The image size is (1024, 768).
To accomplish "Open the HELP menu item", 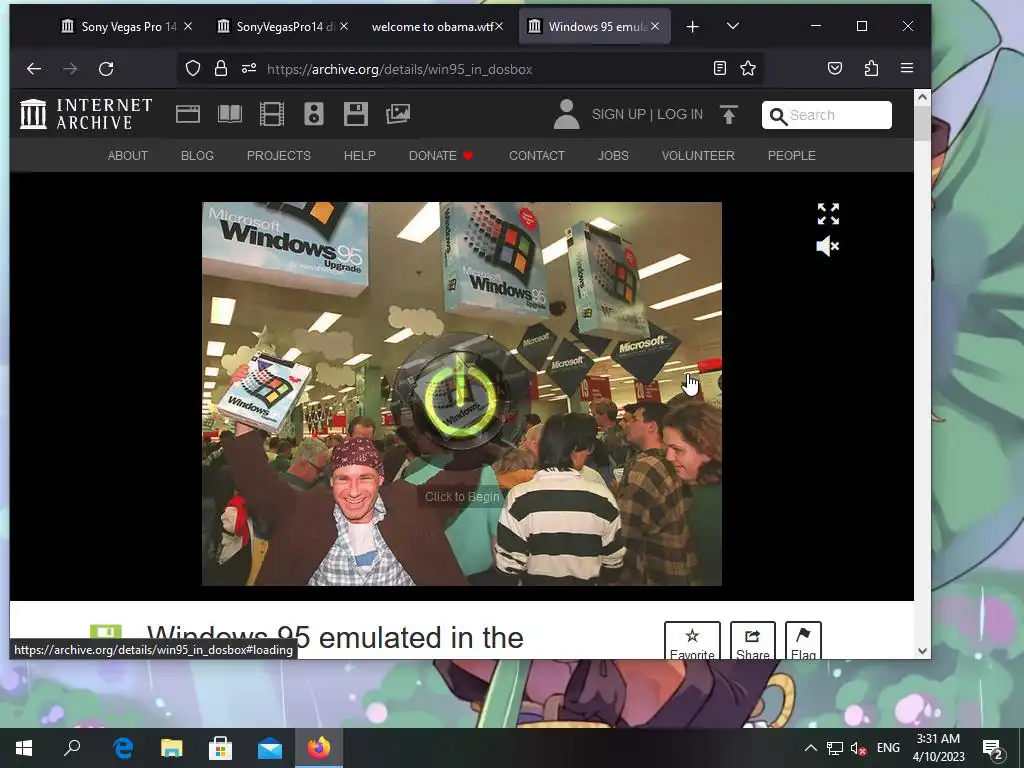I will pos(360,156).
